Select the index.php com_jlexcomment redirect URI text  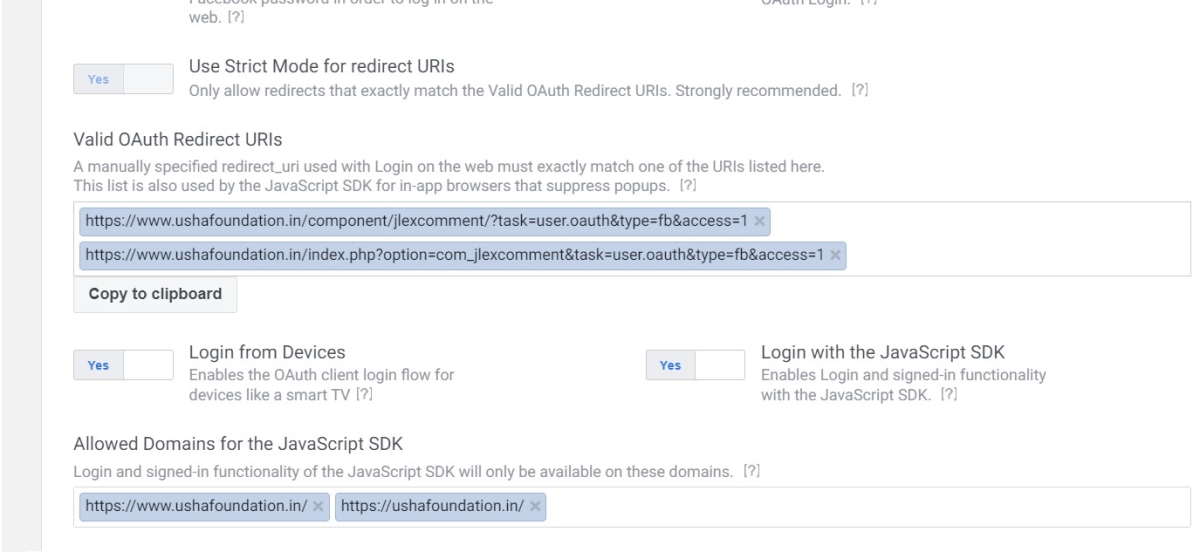point(453,255)
